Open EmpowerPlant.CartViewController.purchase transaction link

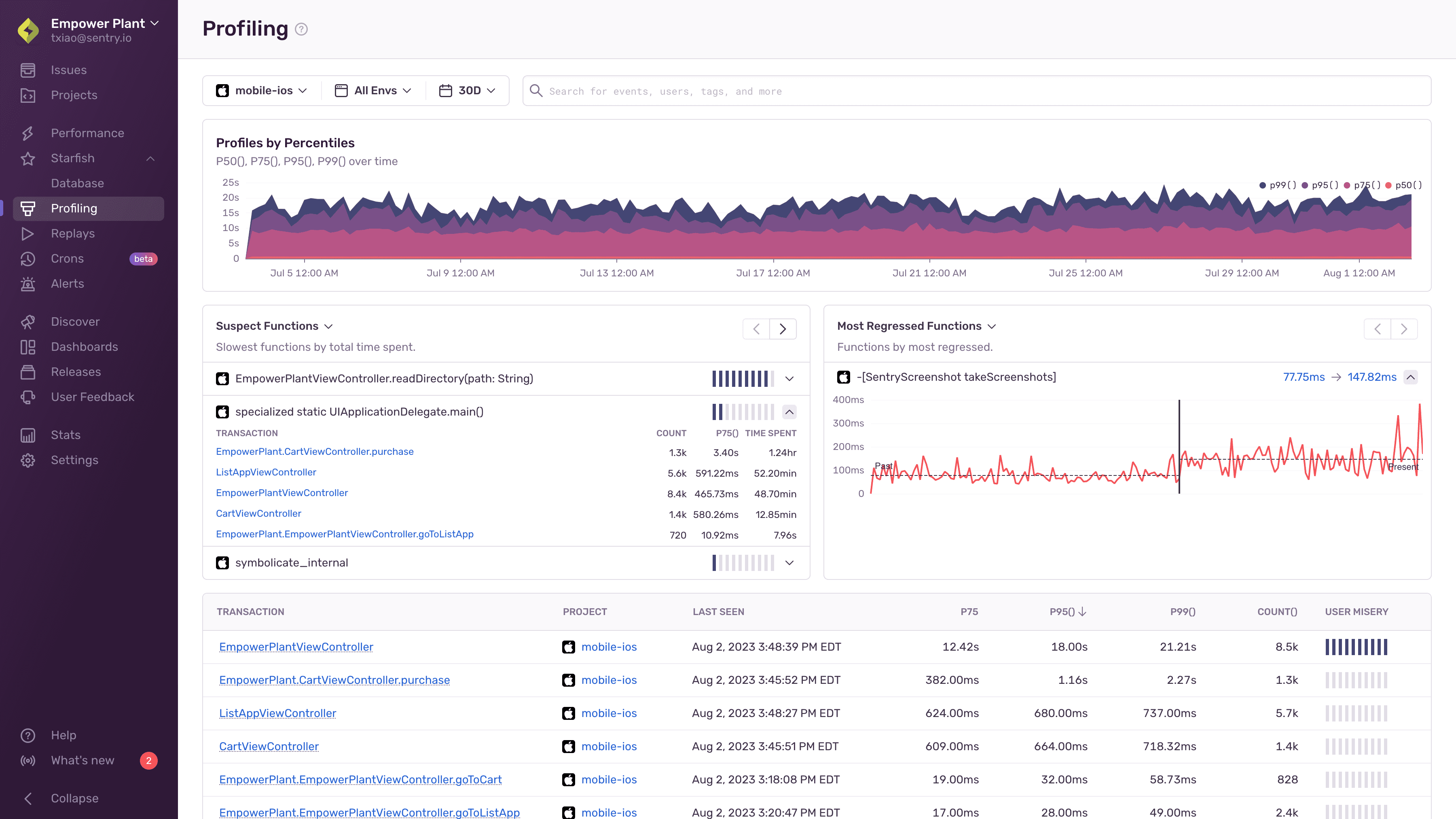(314, 451)
